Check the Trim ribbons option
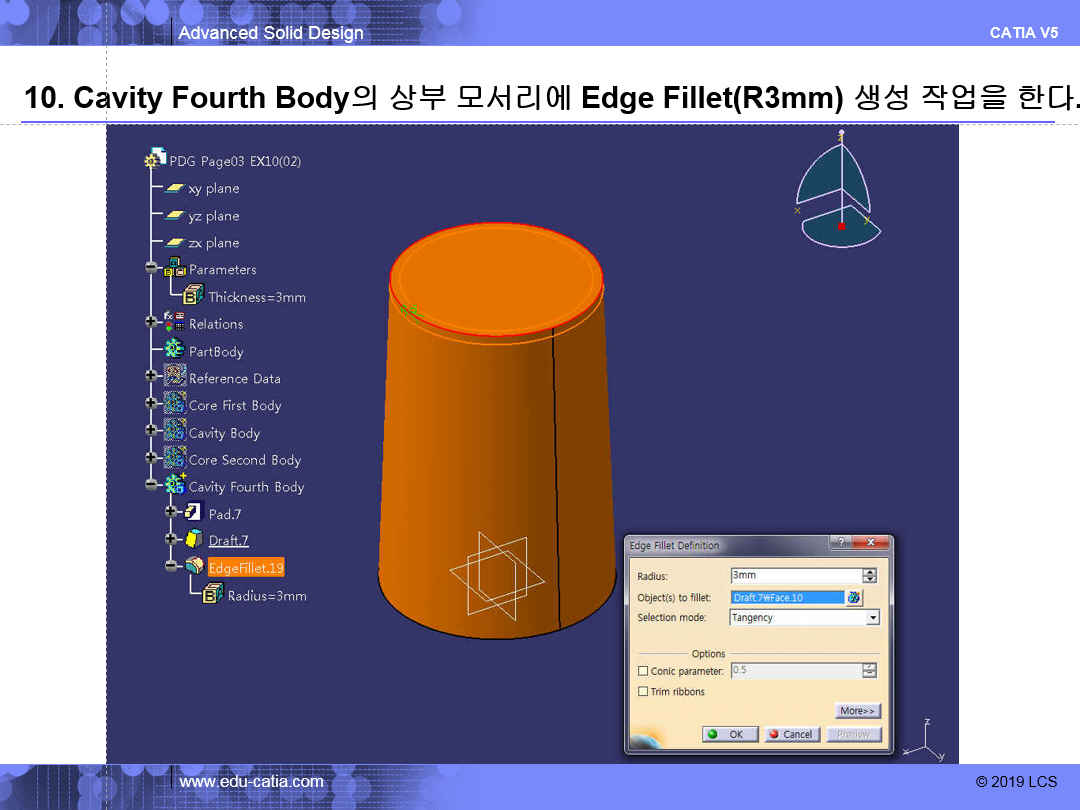 point(643,692)
